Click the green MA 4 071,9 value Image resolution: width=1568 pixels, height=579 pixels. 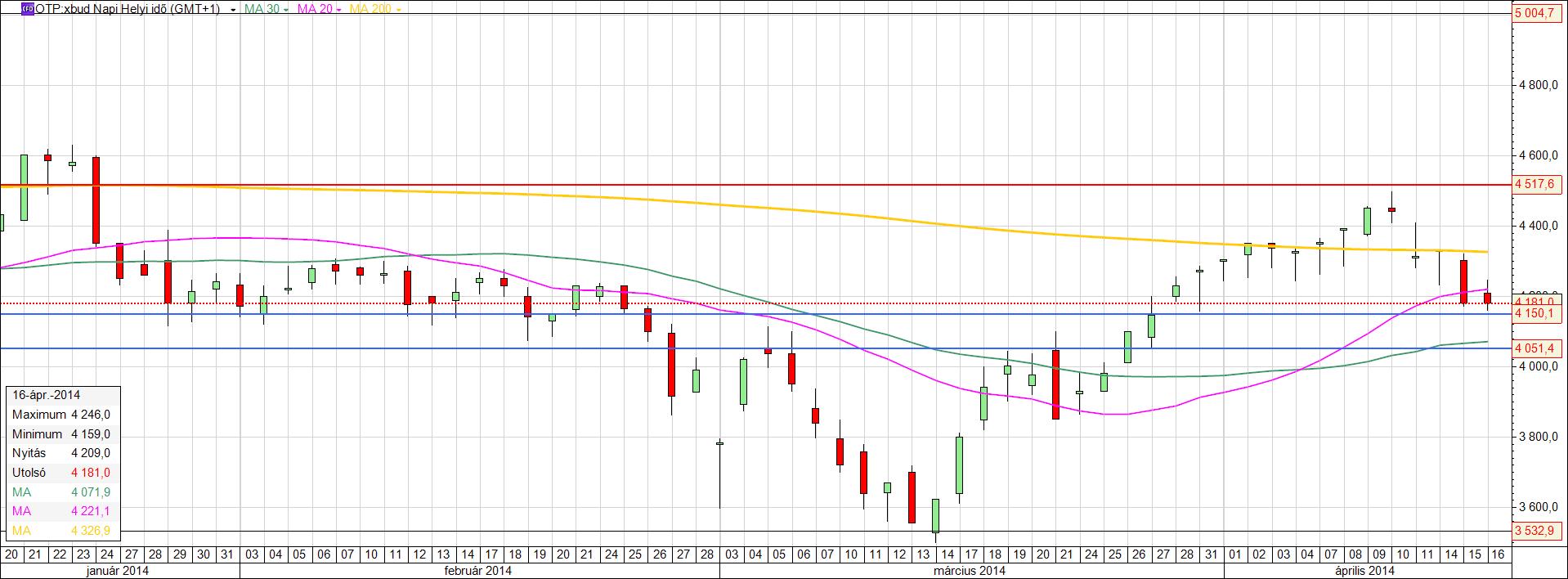tap(91, 492)
